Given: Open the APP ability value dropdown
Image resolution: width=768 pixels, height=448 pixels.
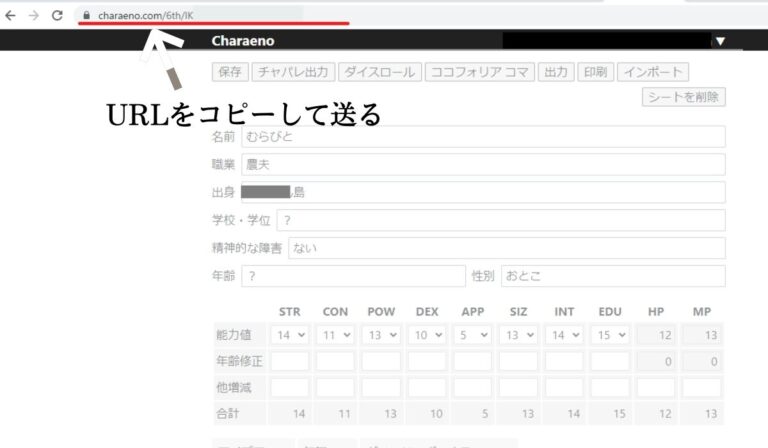Looking at the screenshot, I should tap(473, 335).
